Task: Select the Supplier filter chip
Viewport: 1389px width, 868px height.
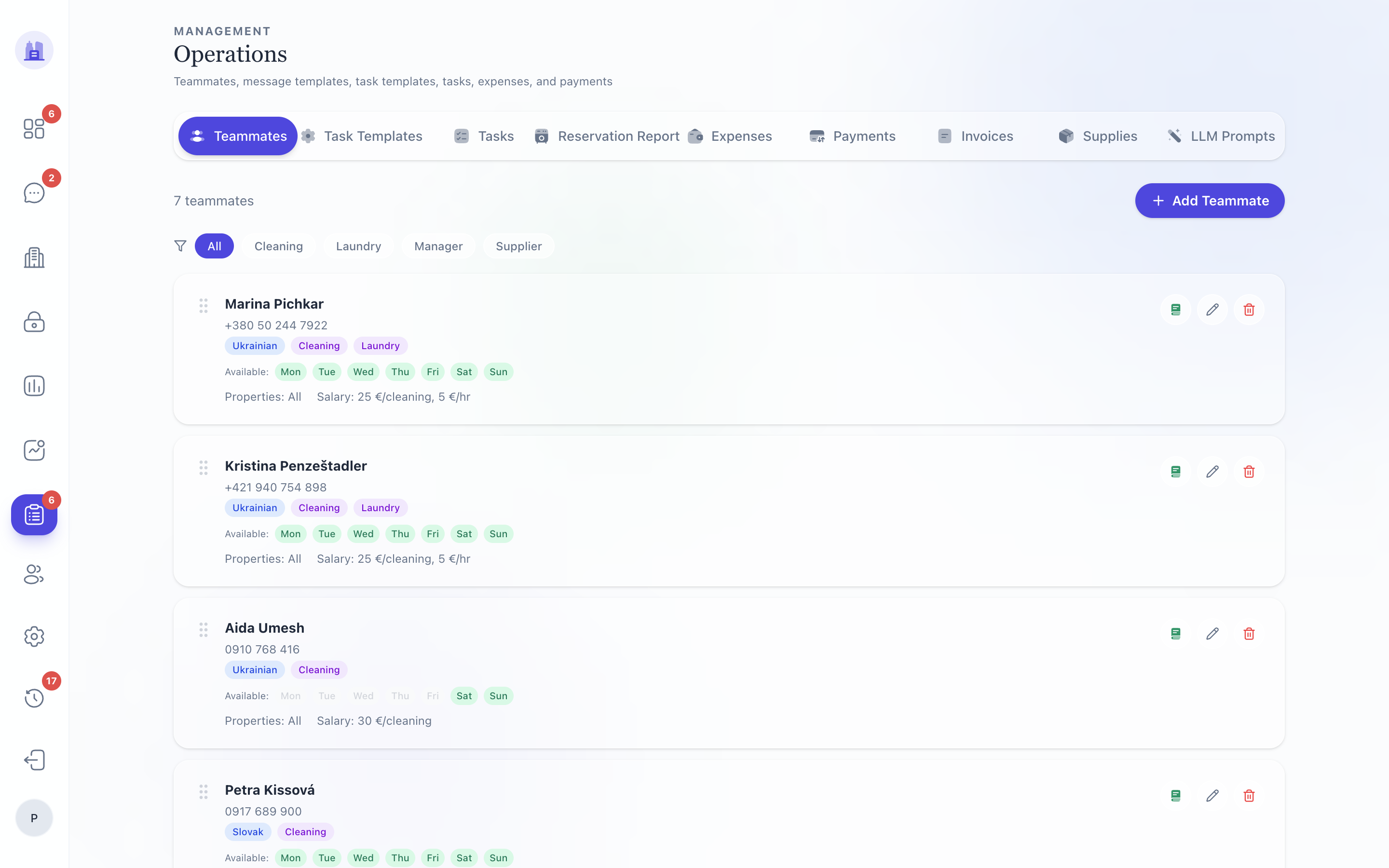Action: 518,246
